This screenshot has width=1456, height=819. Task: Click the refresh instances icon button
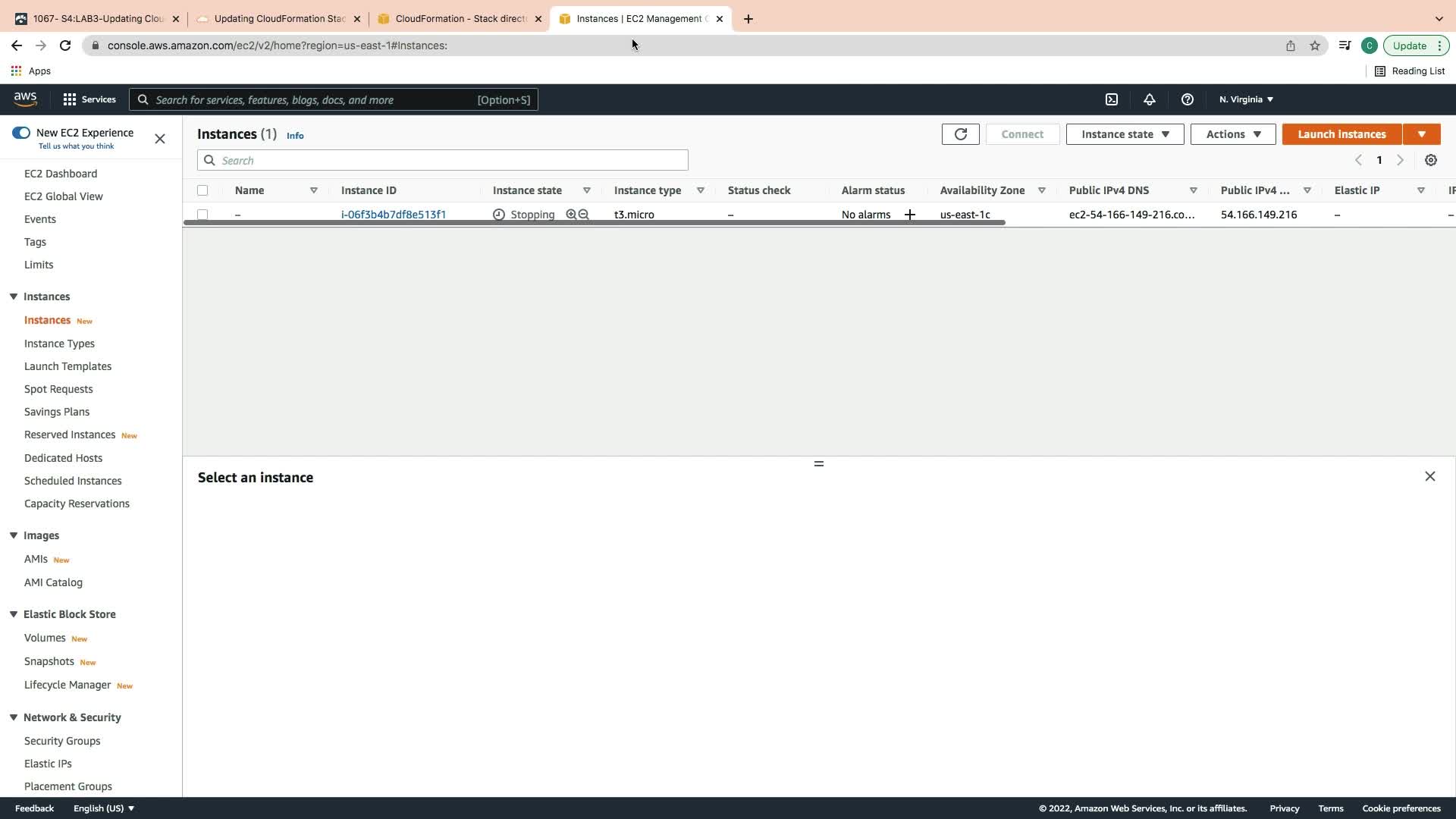click(960, 134)
